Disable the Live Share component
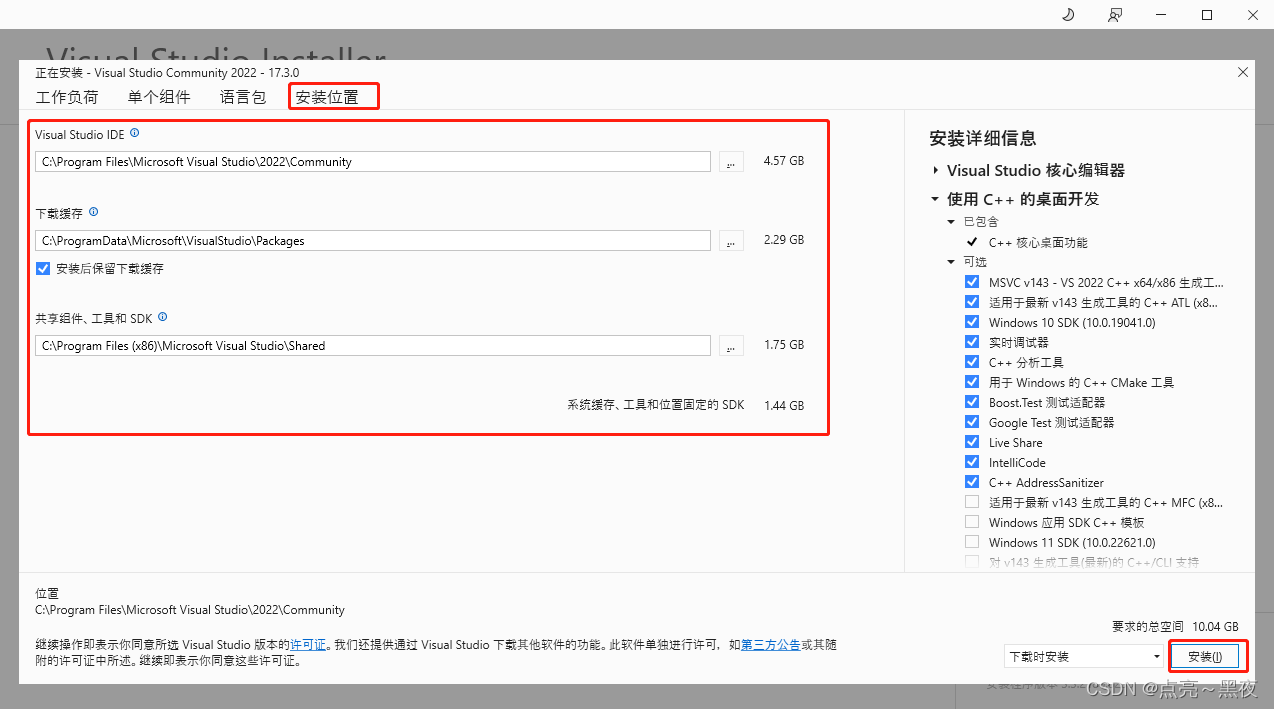 971,441
